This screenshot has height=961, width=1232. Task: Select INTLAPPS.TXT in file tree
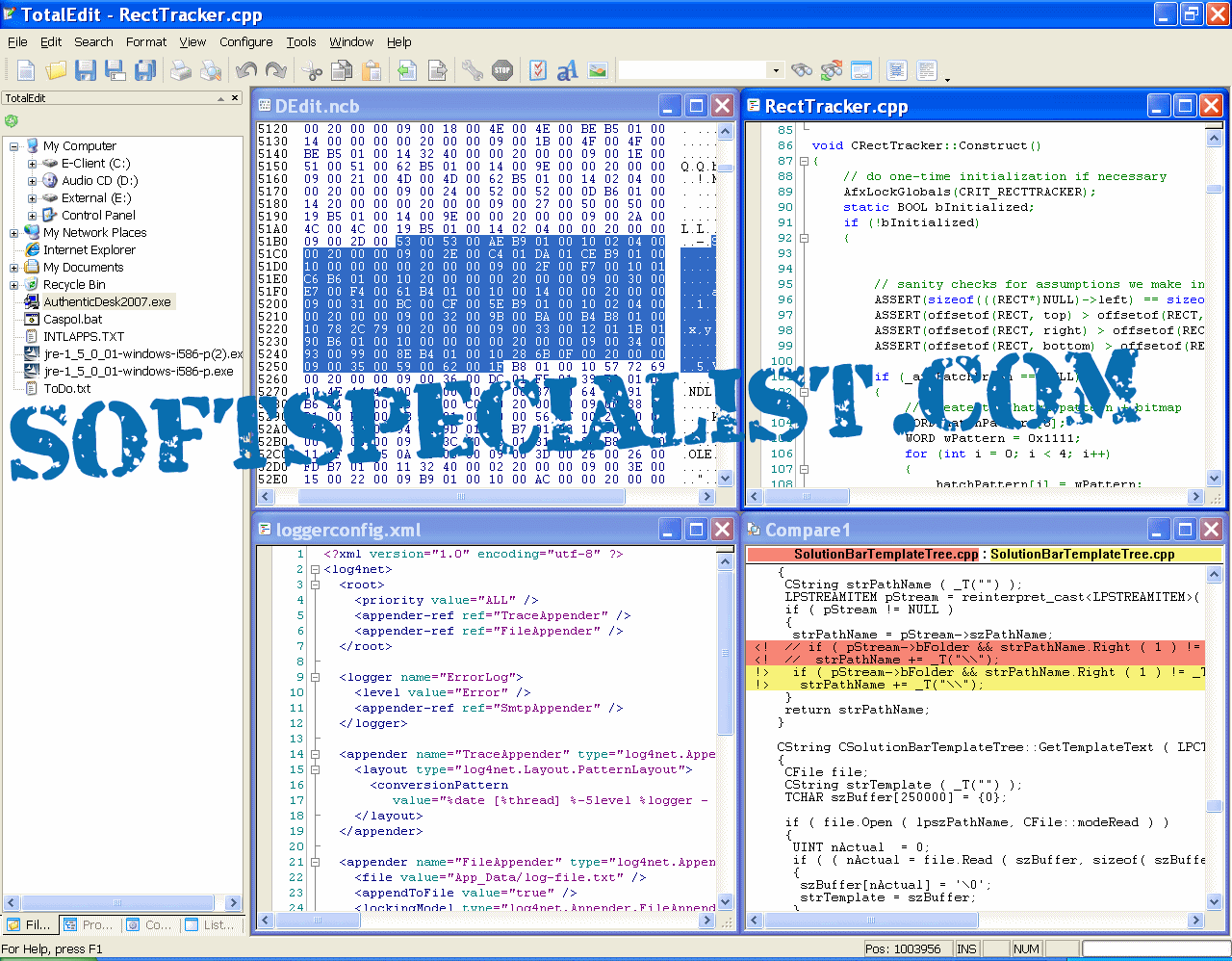point(84,337)
